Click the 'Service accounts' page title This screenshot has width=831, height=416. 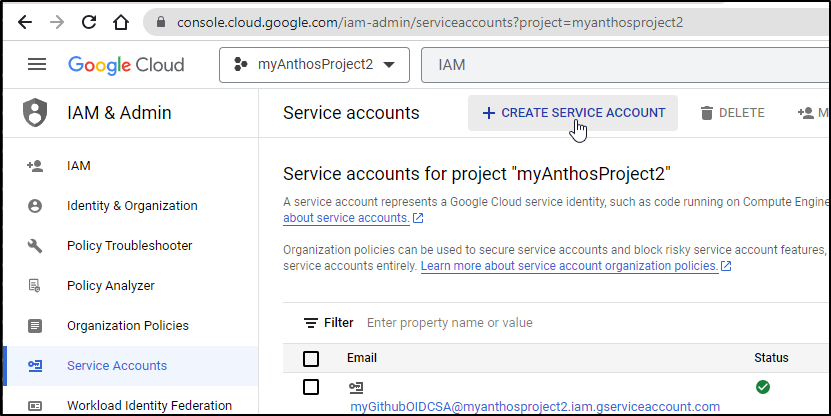pos(351,113)
